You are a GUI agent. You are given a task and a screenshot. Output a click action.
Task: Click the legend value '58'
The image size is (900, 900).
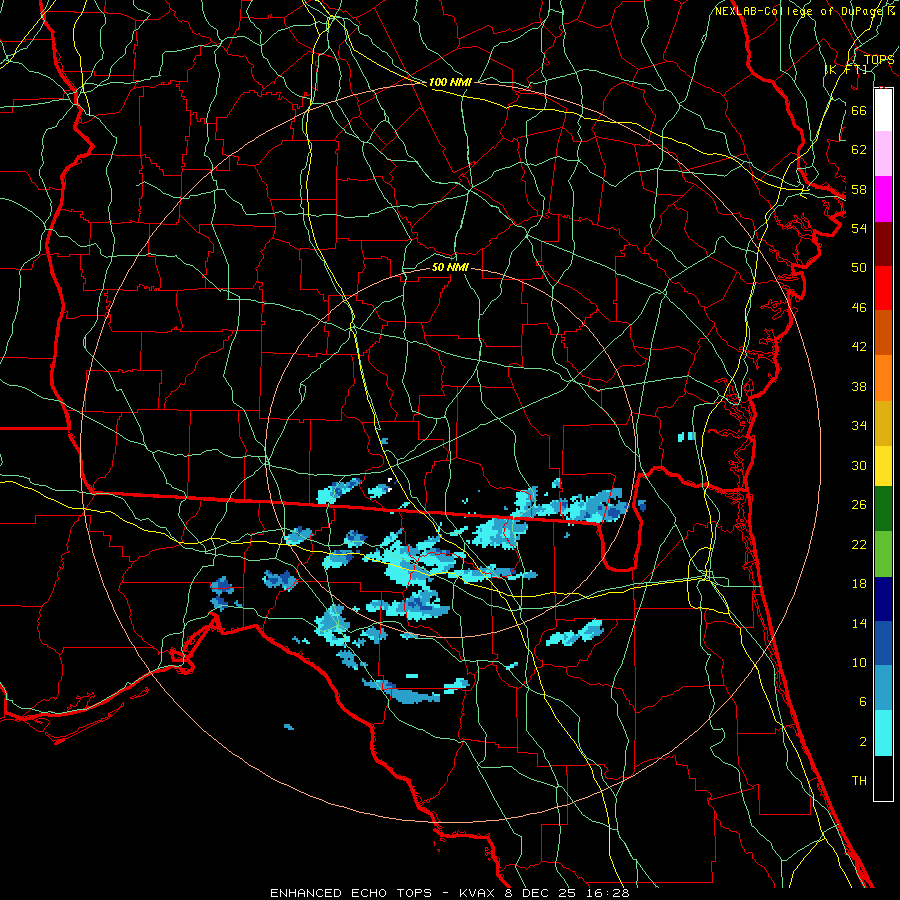(x=859, y=189)
